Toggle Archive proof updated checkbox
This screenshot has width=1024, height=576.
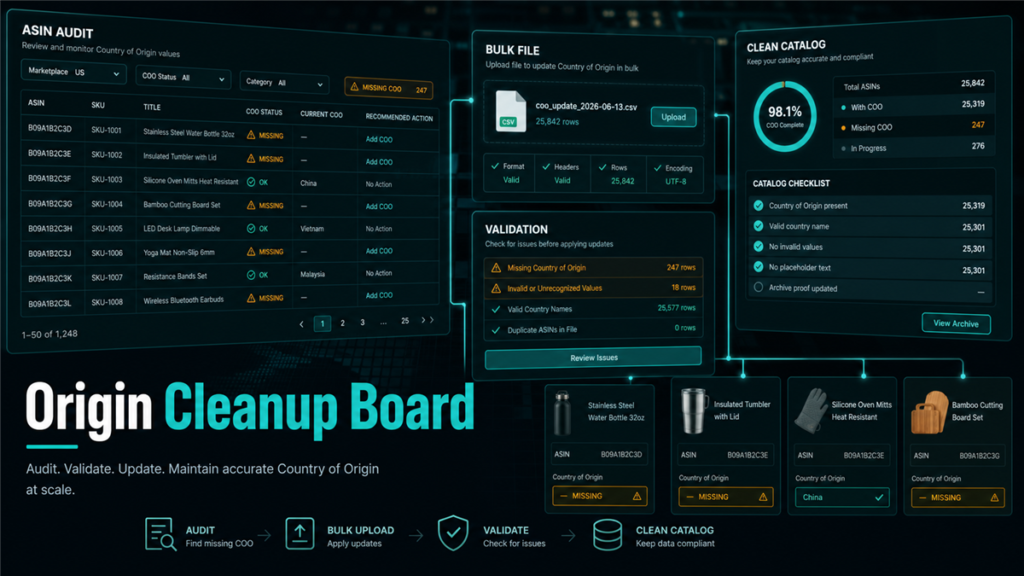[x=758, y=287]
